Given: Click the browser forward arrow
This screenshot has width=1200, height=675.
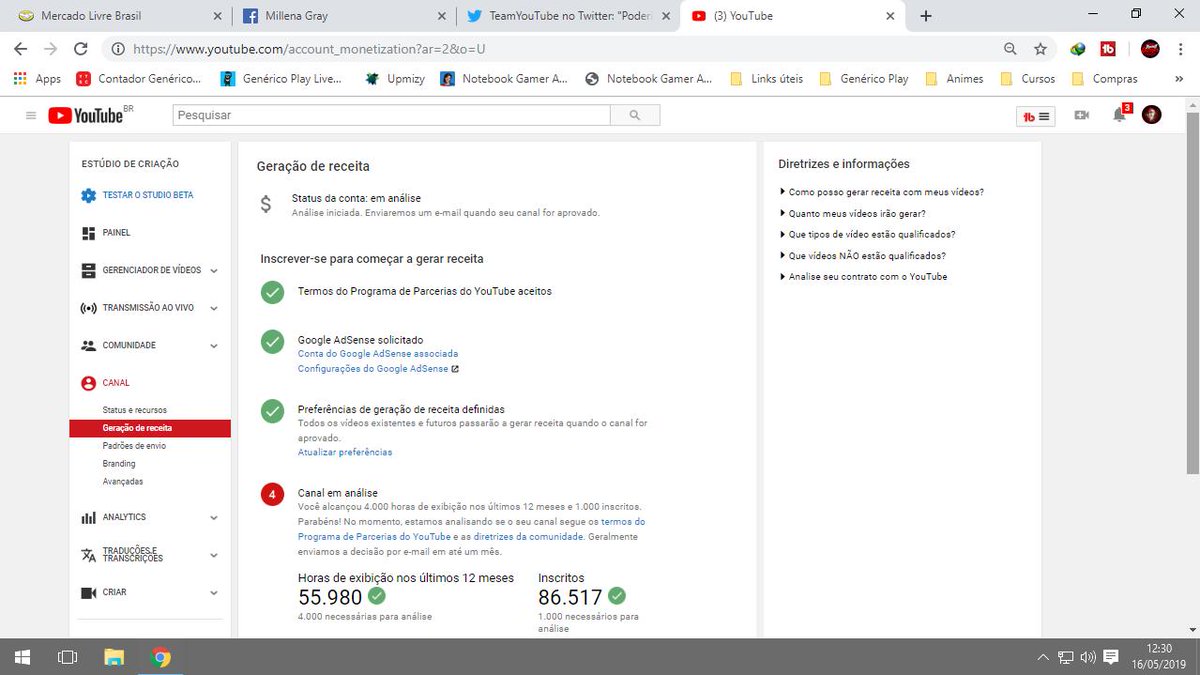Looking at the screenshot, I should (50, 48).
